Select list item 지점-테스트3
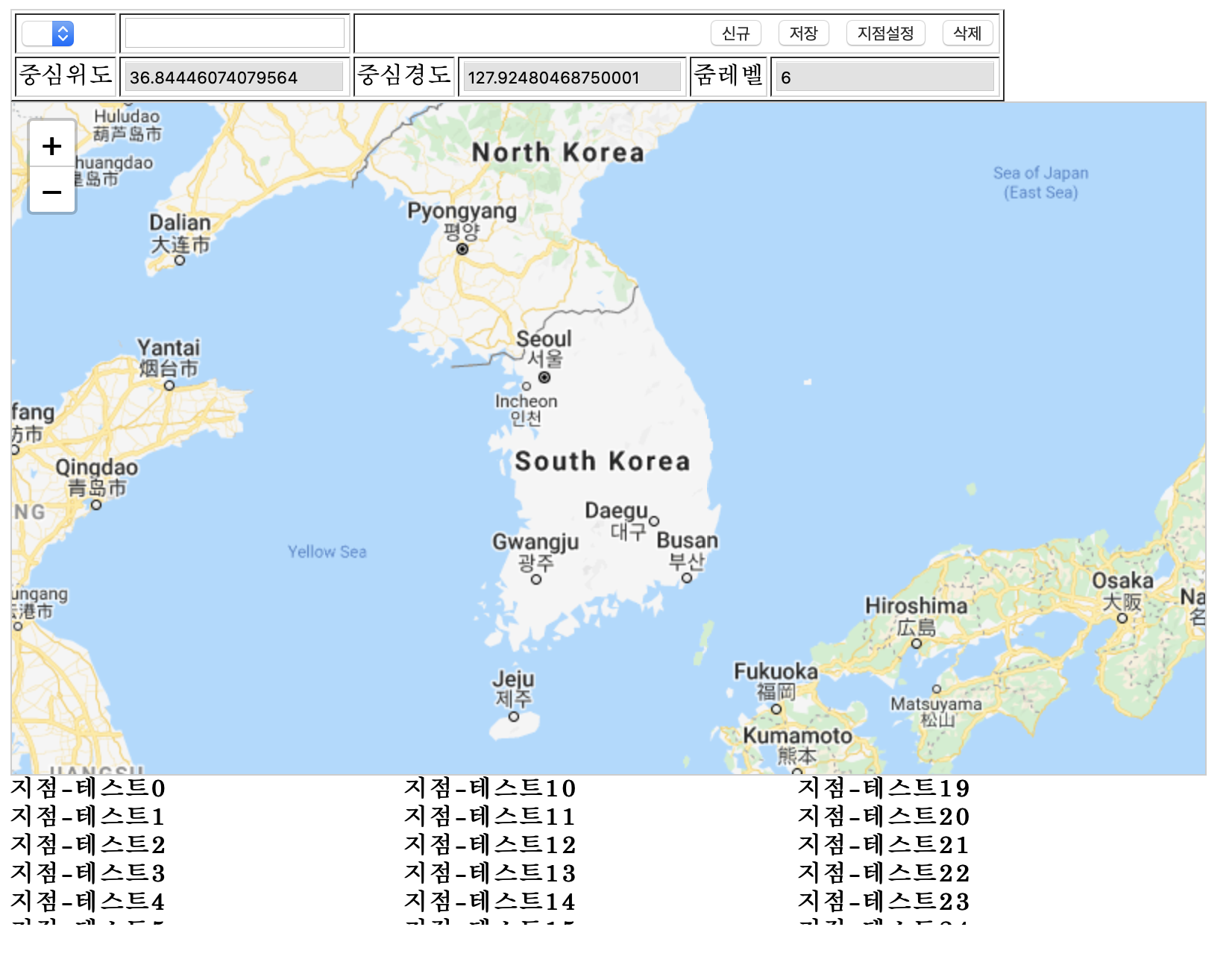The width and height of the screenshot is (1232, 965). click(x=88, y=873)
